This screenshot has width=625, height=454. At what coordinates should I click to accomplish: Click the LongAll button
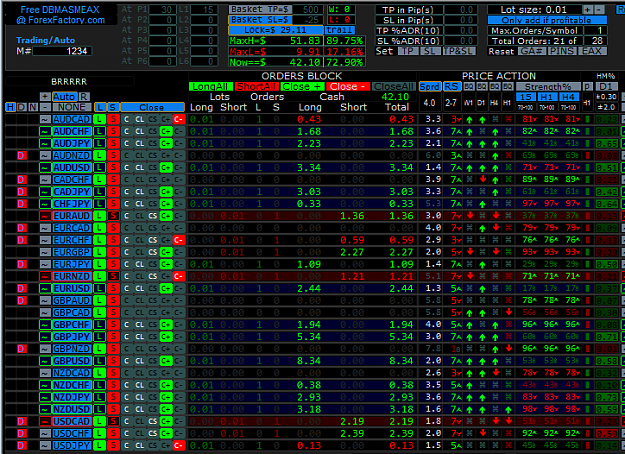pos(210,86)
